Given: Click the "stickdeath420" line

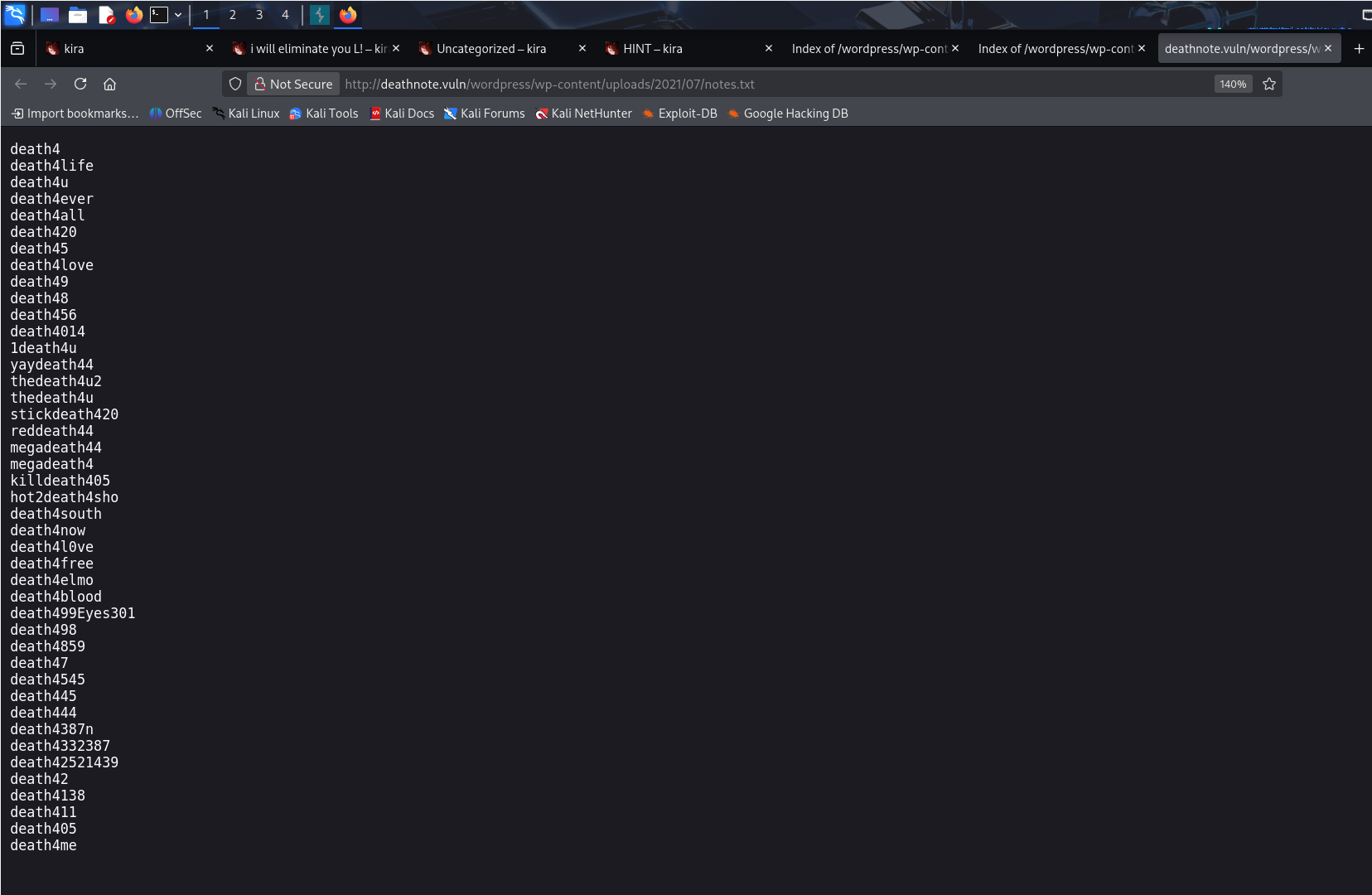Looking at the screenshot, I should [x=65, y=414].
